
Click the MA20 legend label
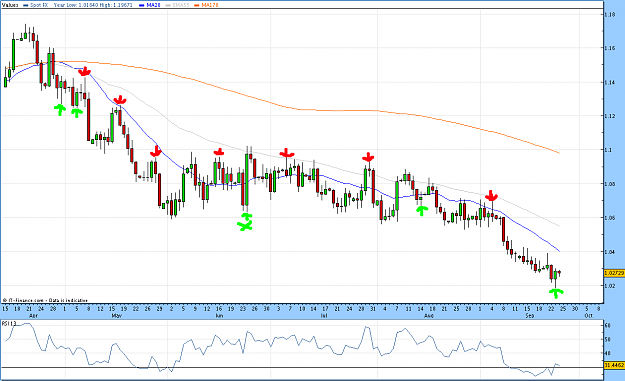(153, 5)
